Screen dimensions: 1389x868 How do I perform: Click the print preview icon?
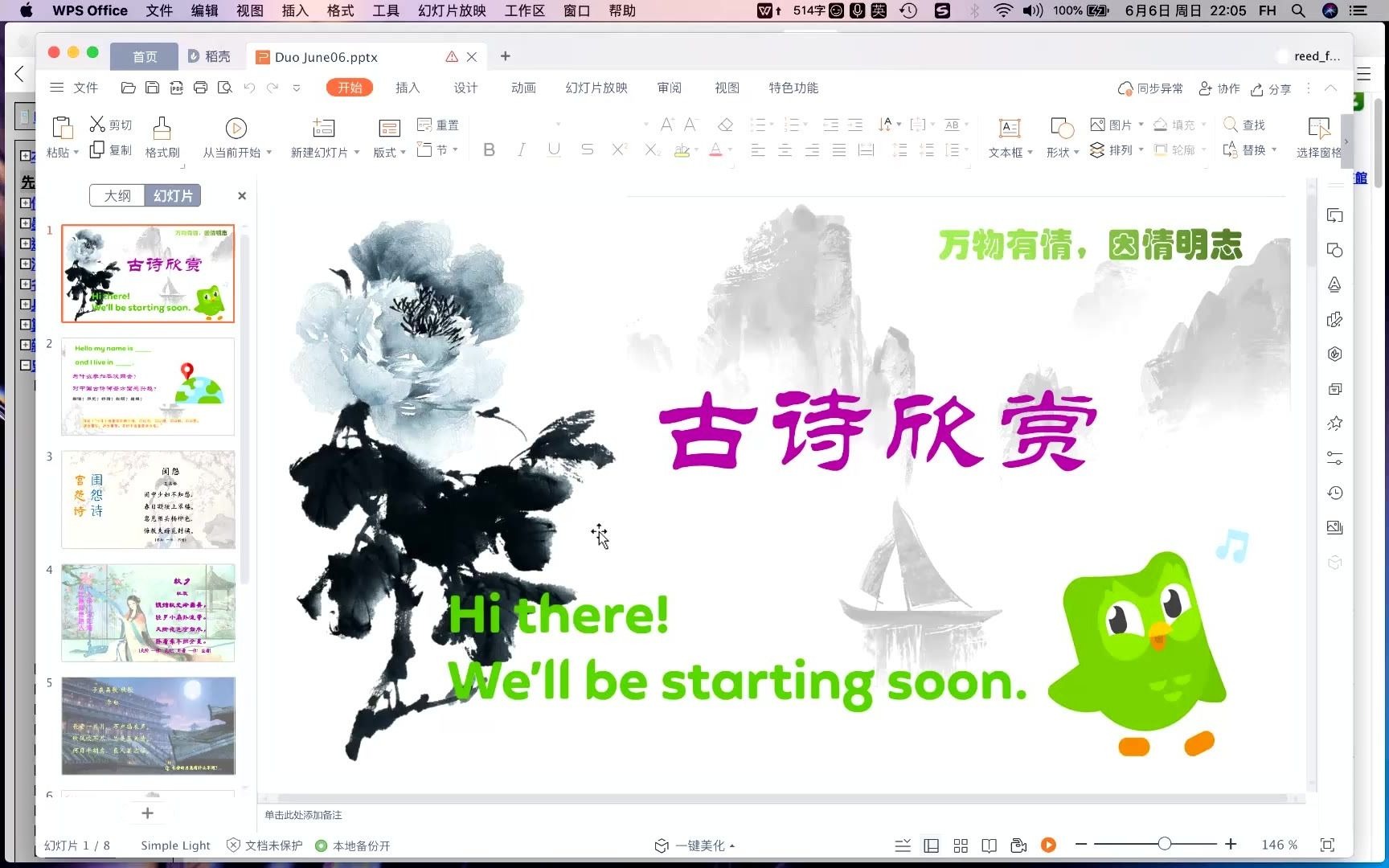[x=225, y=88]
